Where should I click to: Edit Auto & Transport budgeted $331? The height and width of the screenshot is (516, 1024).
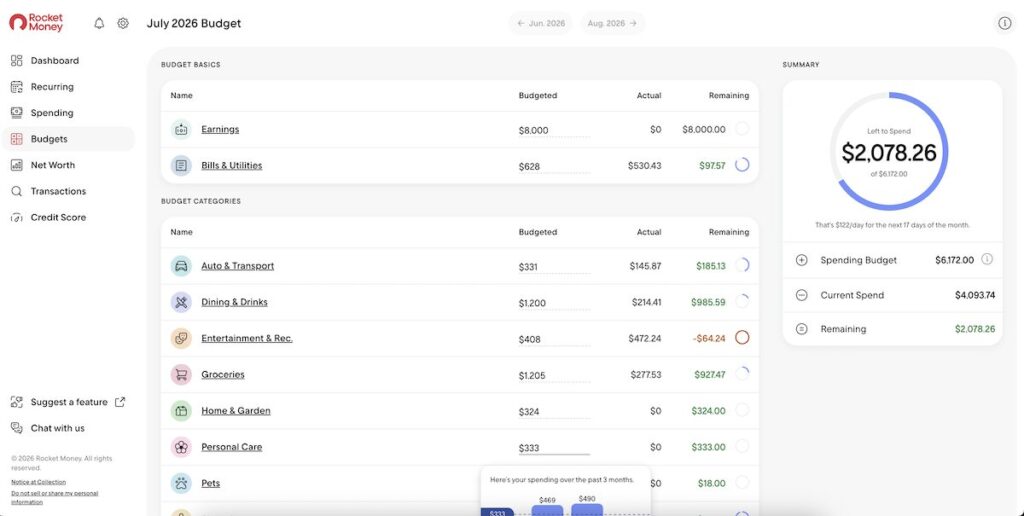pos(554,267)
